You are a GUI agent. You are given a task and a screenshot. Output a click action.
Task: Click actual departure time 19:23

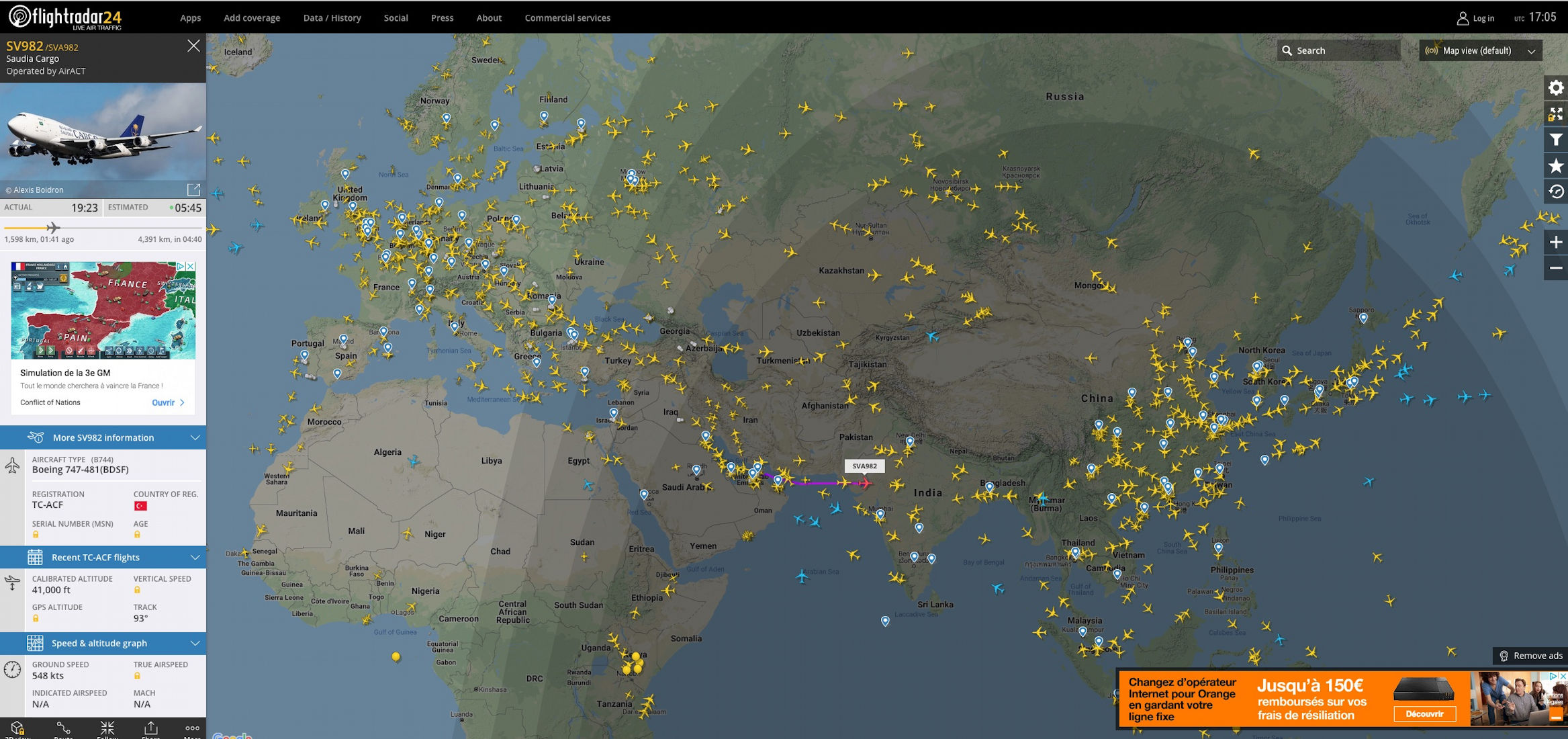pos(85,208)
